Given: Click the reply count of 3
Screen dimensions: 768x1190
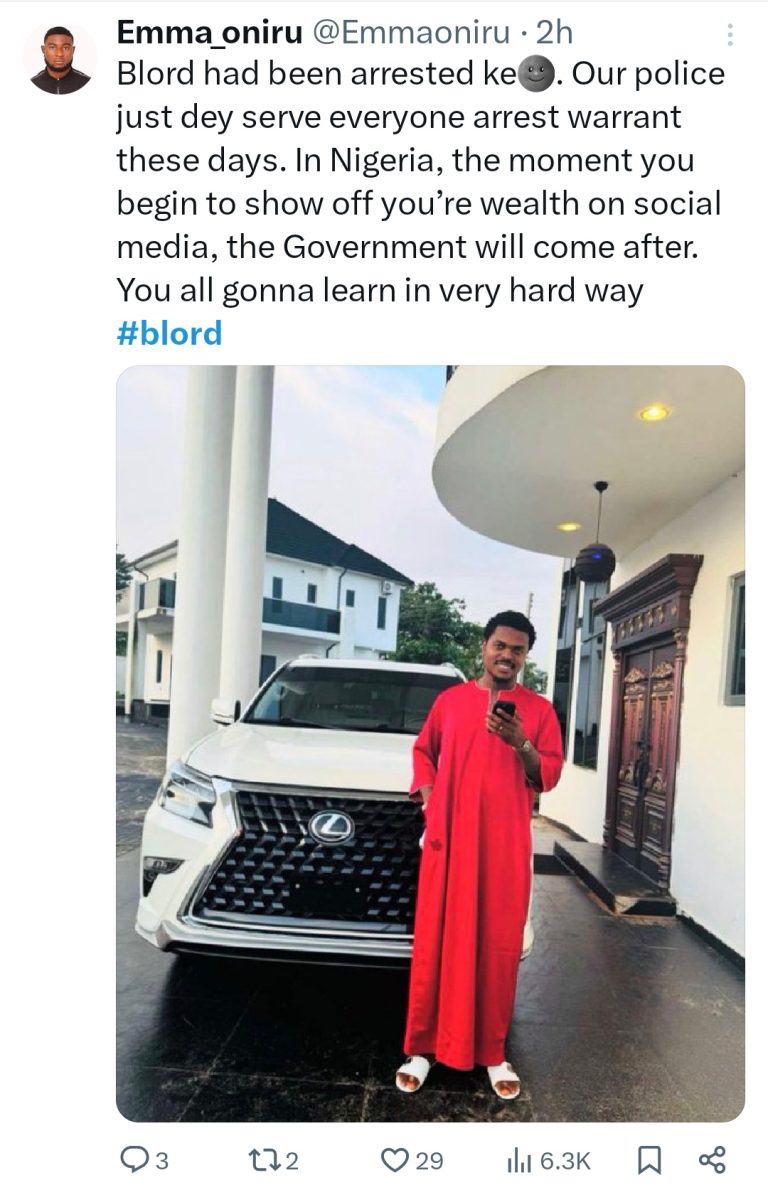Looking at the screenshot, I should click(162, 1161).
